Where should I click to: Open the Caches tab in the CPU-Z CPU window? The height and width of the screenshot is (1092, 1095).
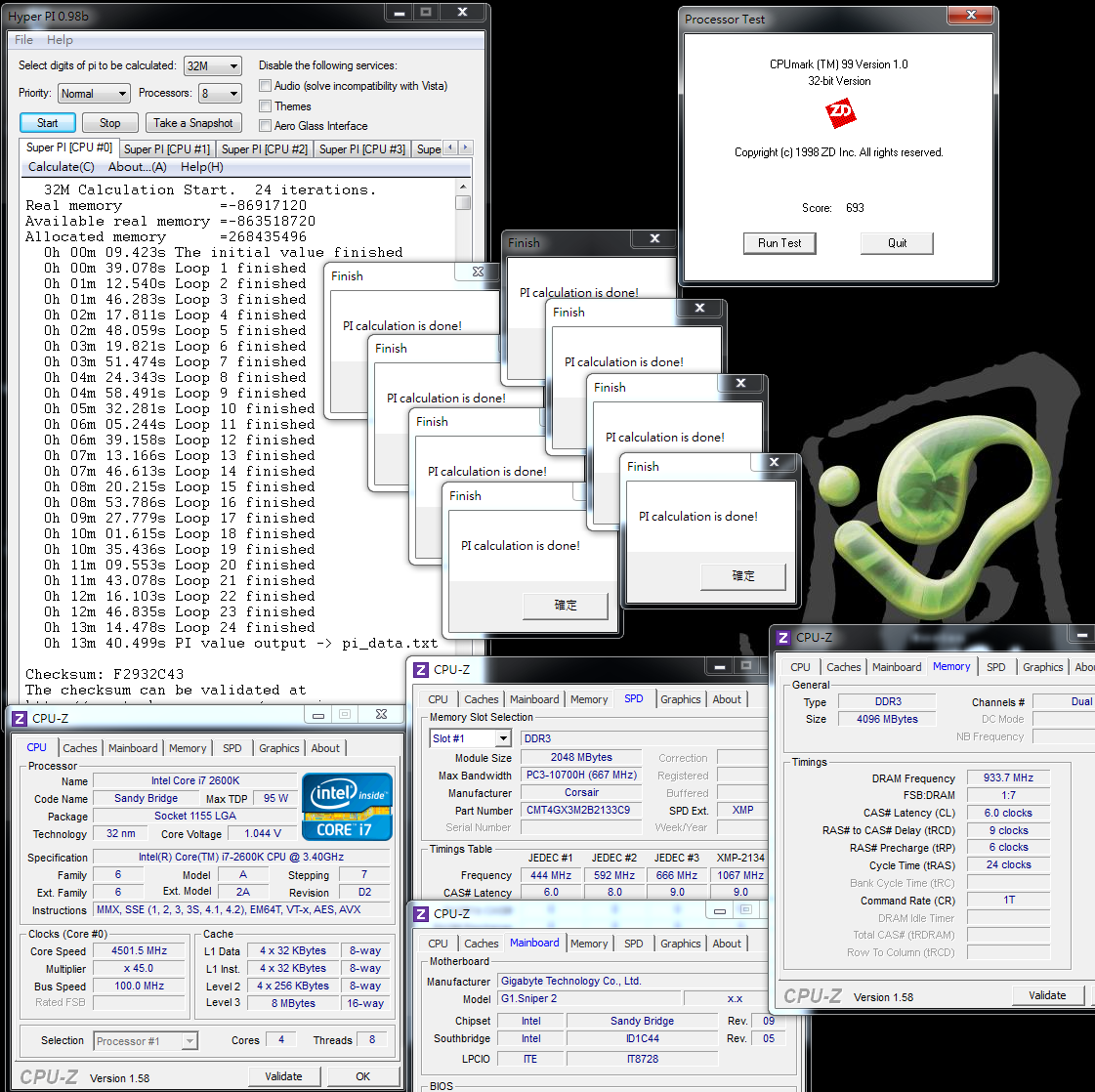80,748
